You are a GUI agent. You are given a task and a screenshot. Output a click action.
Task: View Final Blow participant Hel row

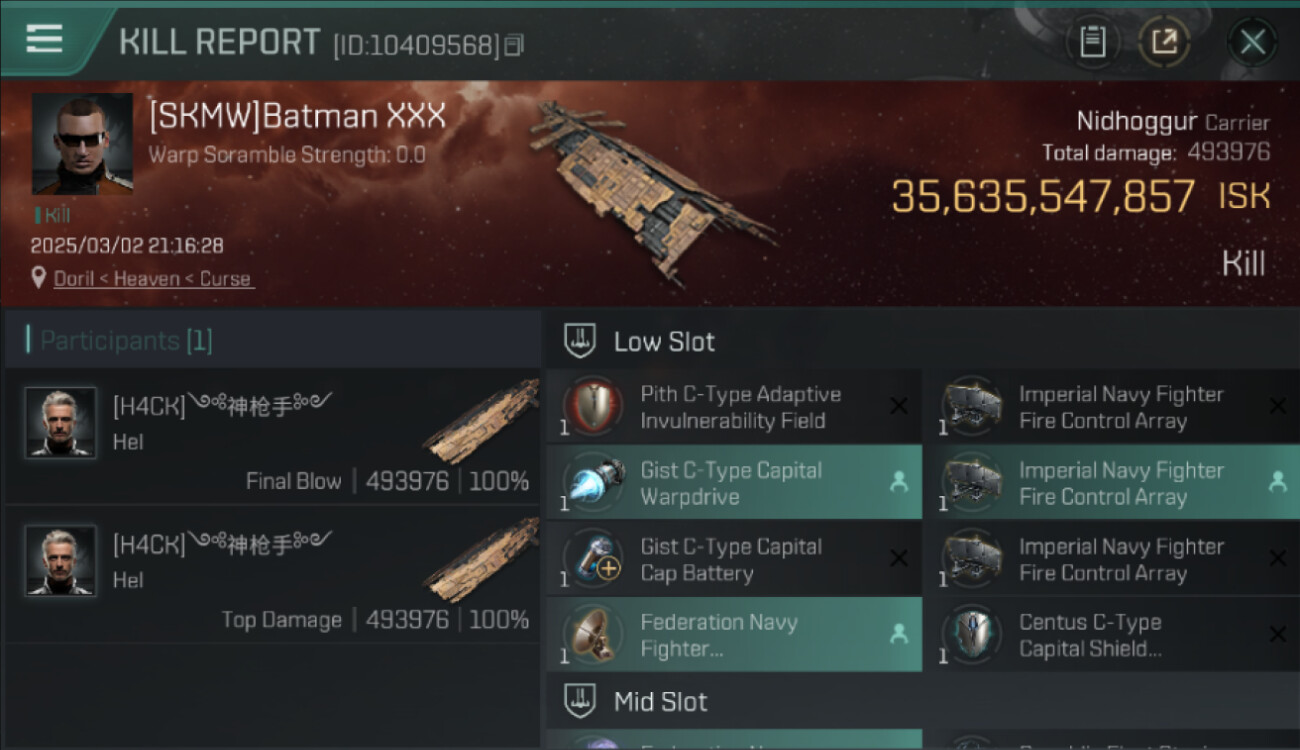[x=273, y=436]
